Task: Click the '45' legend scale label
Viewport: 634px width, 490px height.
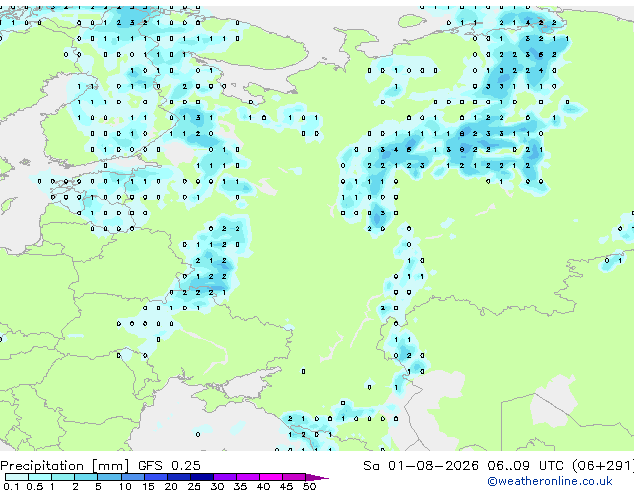Action: pos(287,486)
